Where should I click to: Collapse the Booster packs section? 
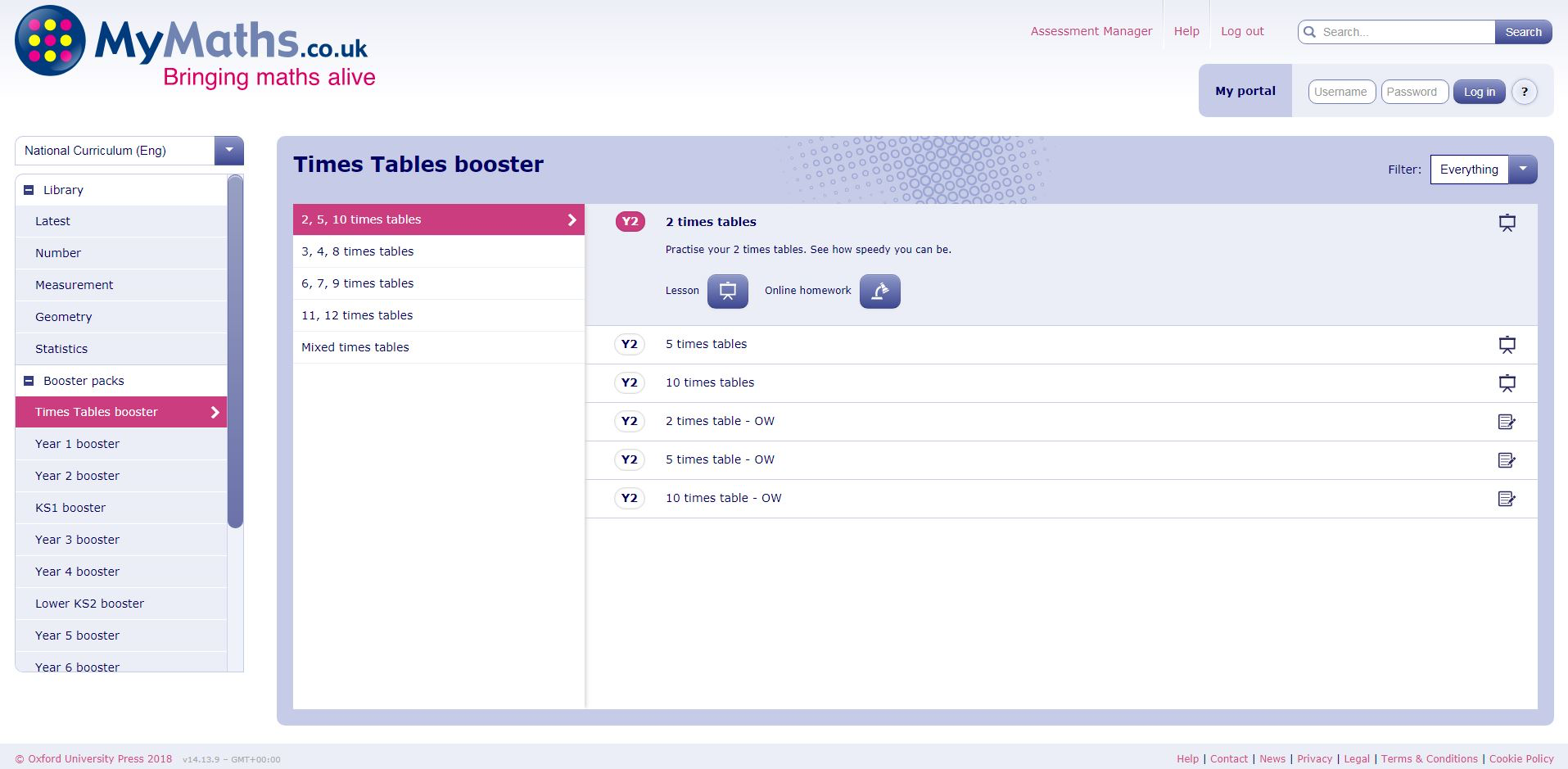coord(29,381)
